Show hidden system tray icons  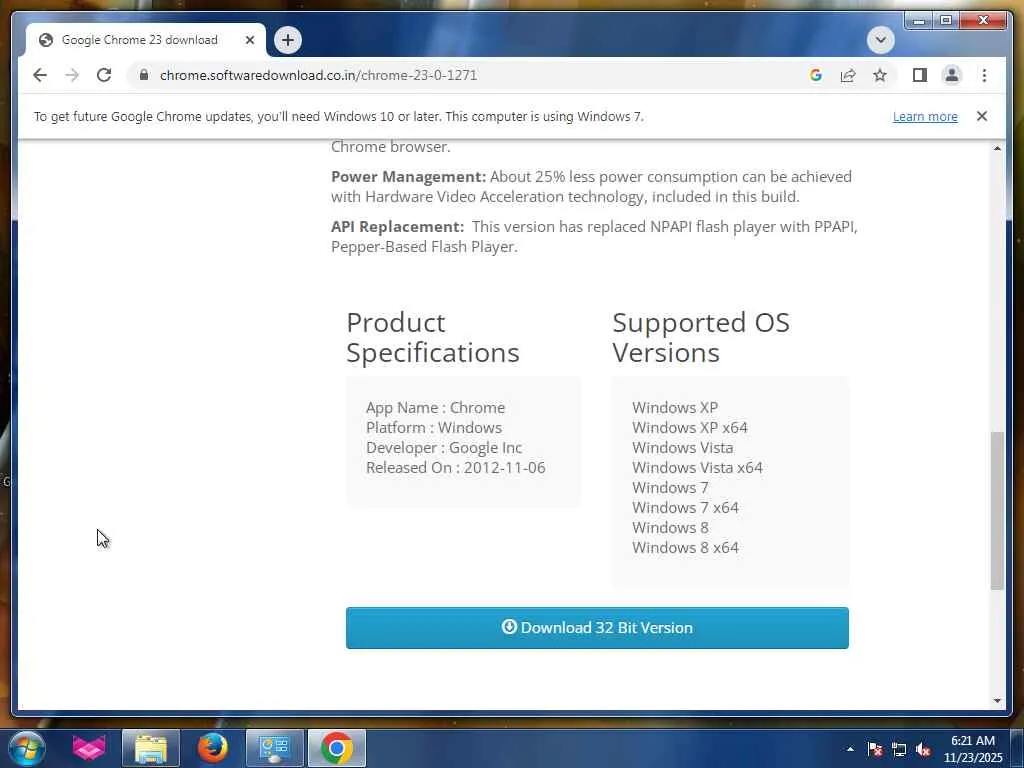coord(850,749)
